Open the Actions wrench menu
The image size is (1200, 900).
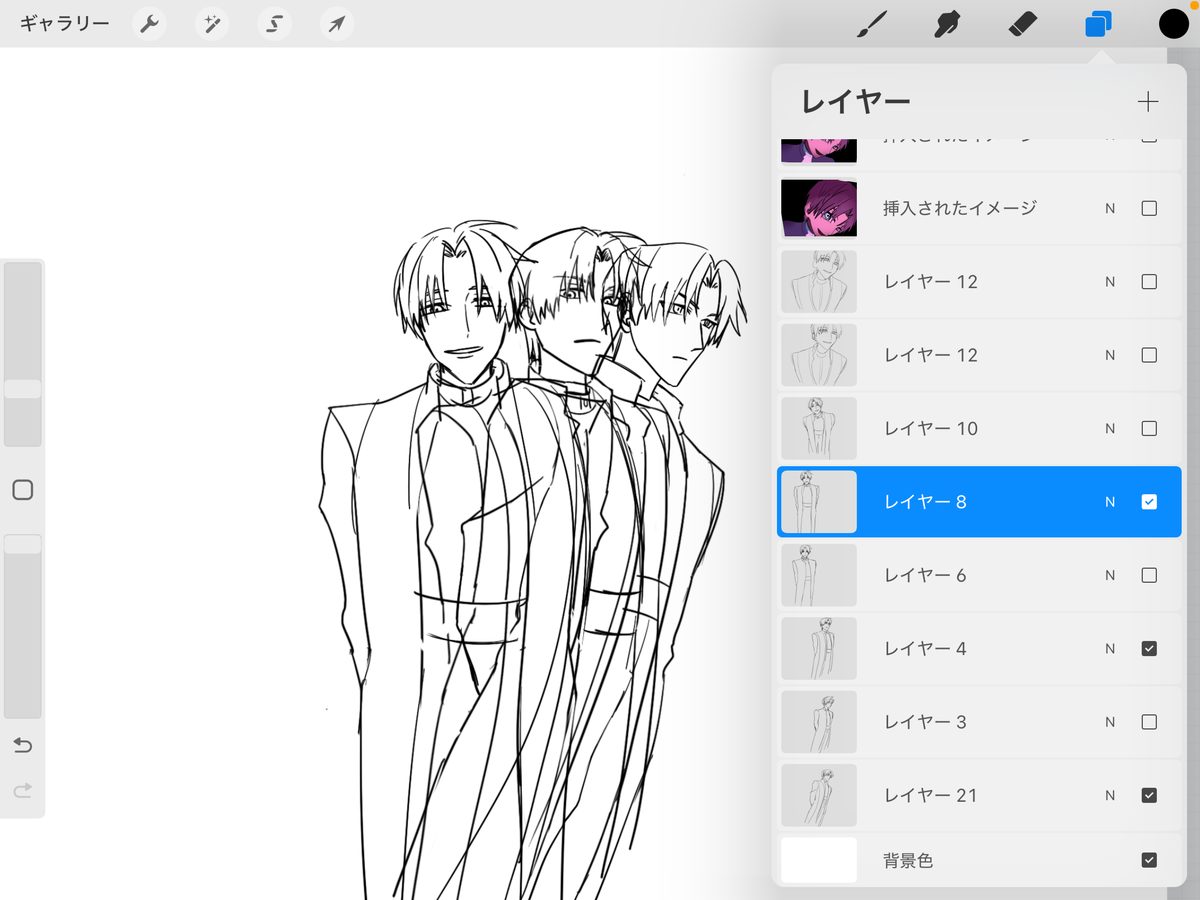(149, 24)
